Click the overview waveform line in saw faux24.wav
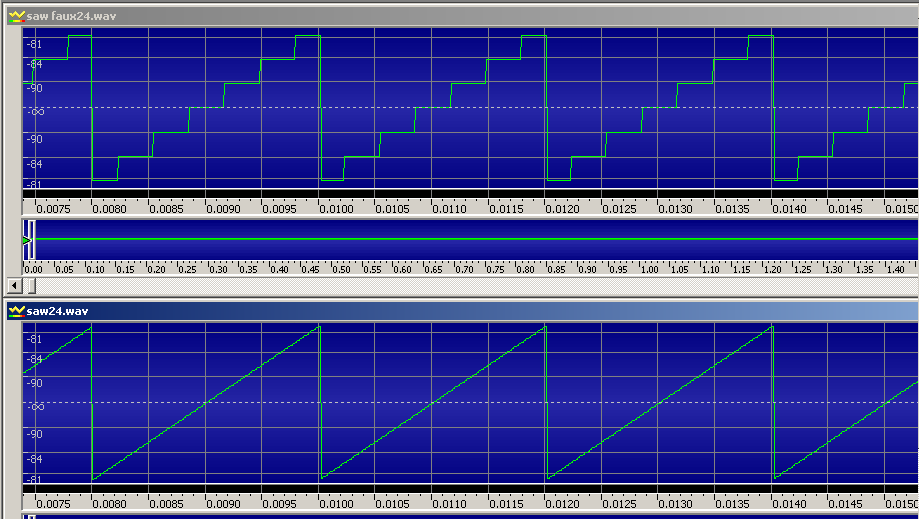This screenshot has height=519, width=919. pyautogui.click(x=476, y=239)
